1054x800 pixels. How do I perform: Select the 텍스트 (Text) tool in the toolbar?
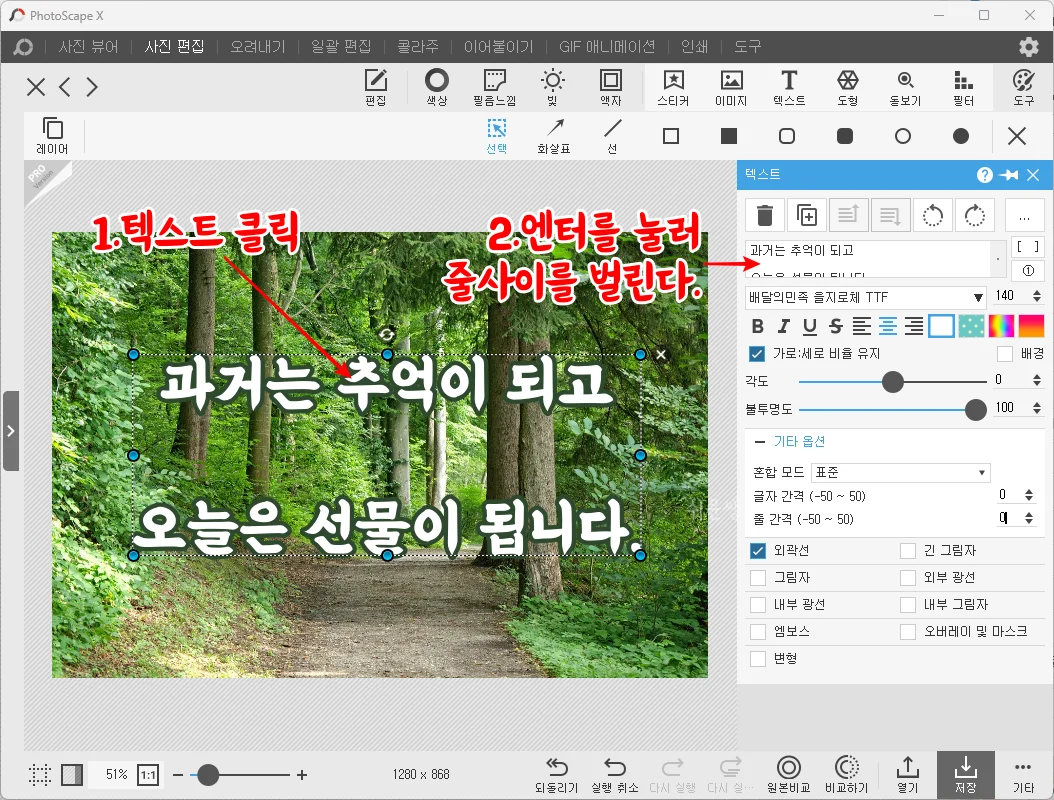click(x=789, y=86)
